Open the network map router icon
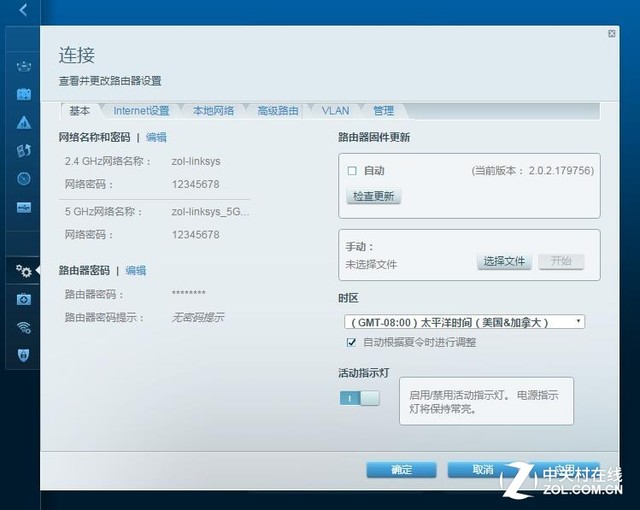Viewport: 640px width, 510px height. (24, 66)
